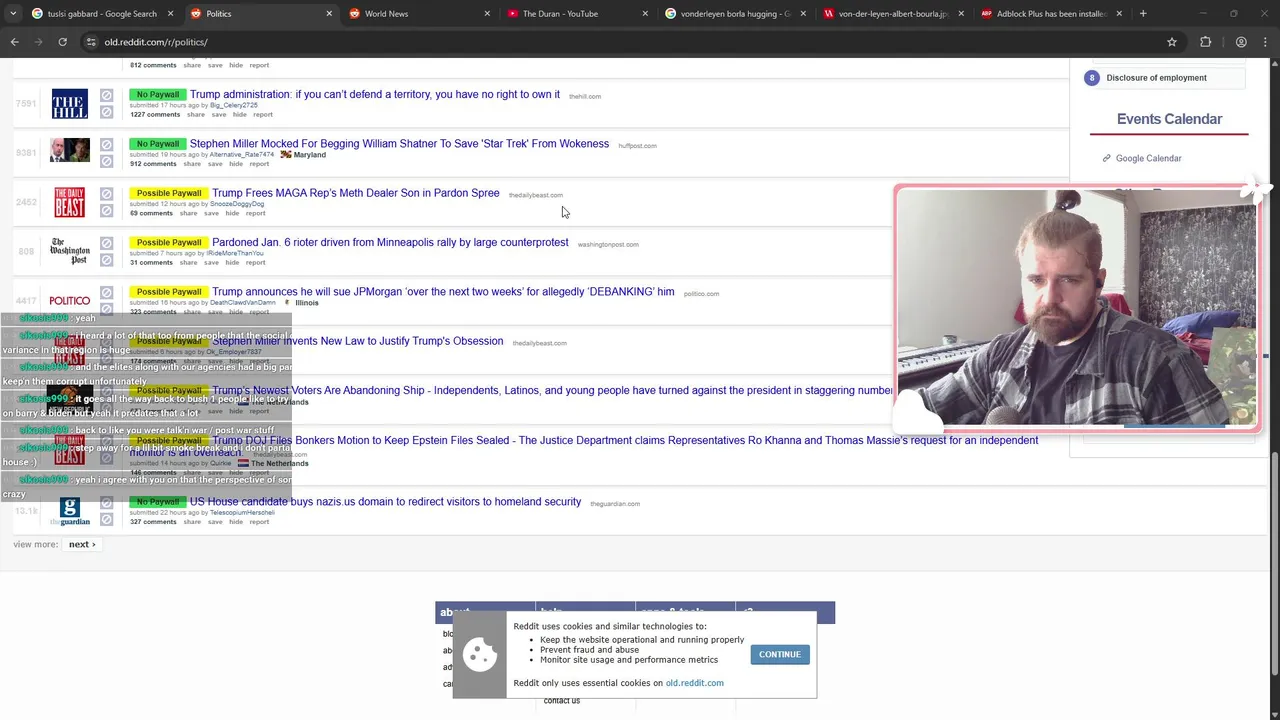
Task: Switch to the 'Adblock Plus has been installed' tab
Action: click(x=1050, y=14)
